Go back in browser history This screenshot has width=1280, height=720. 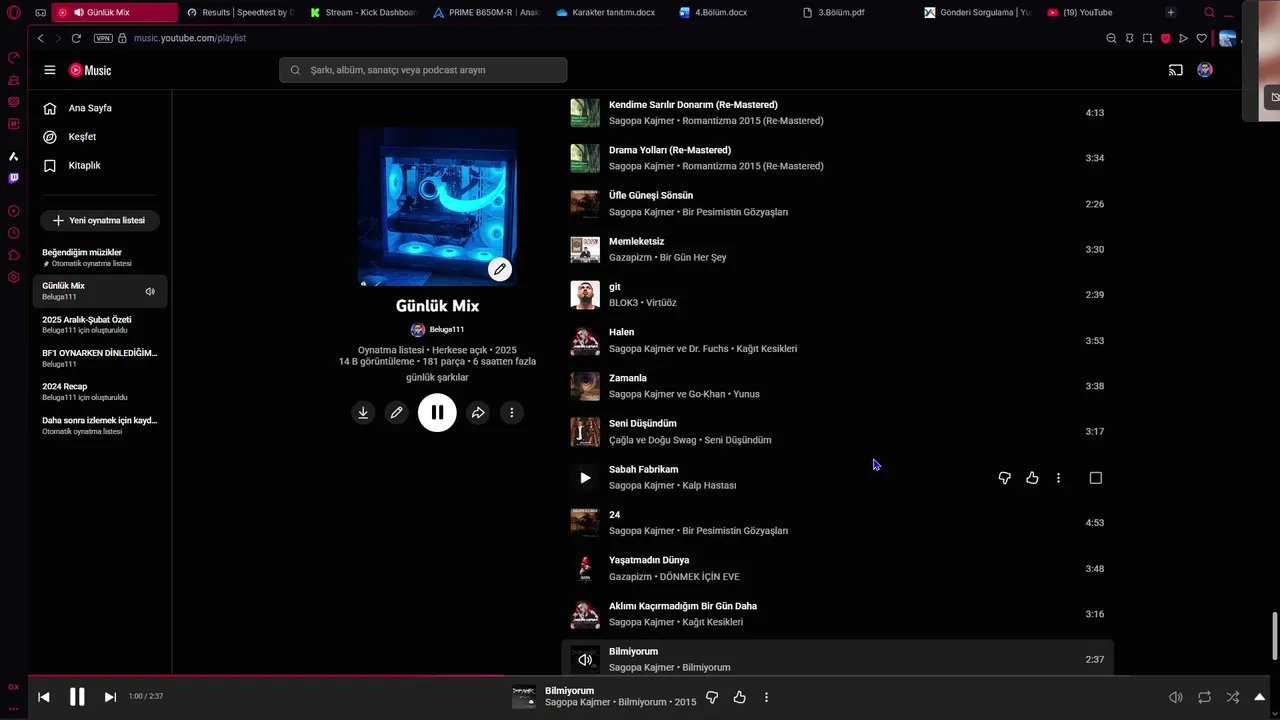(40, 38)
